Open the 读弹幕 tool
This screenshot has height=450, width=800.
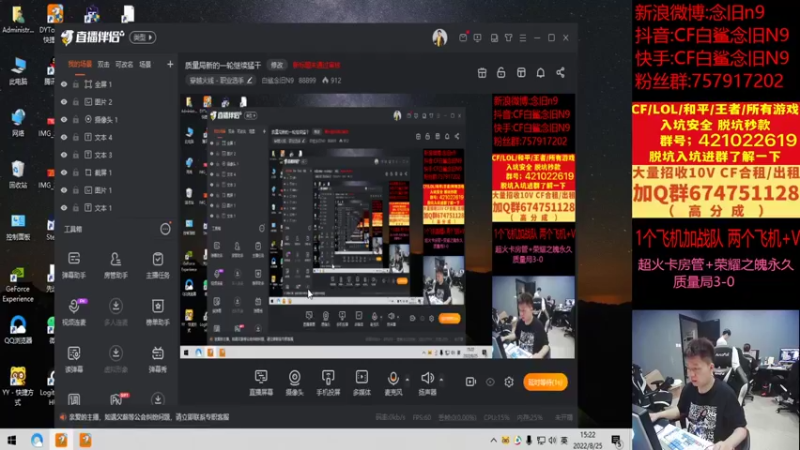coord(74,359)
